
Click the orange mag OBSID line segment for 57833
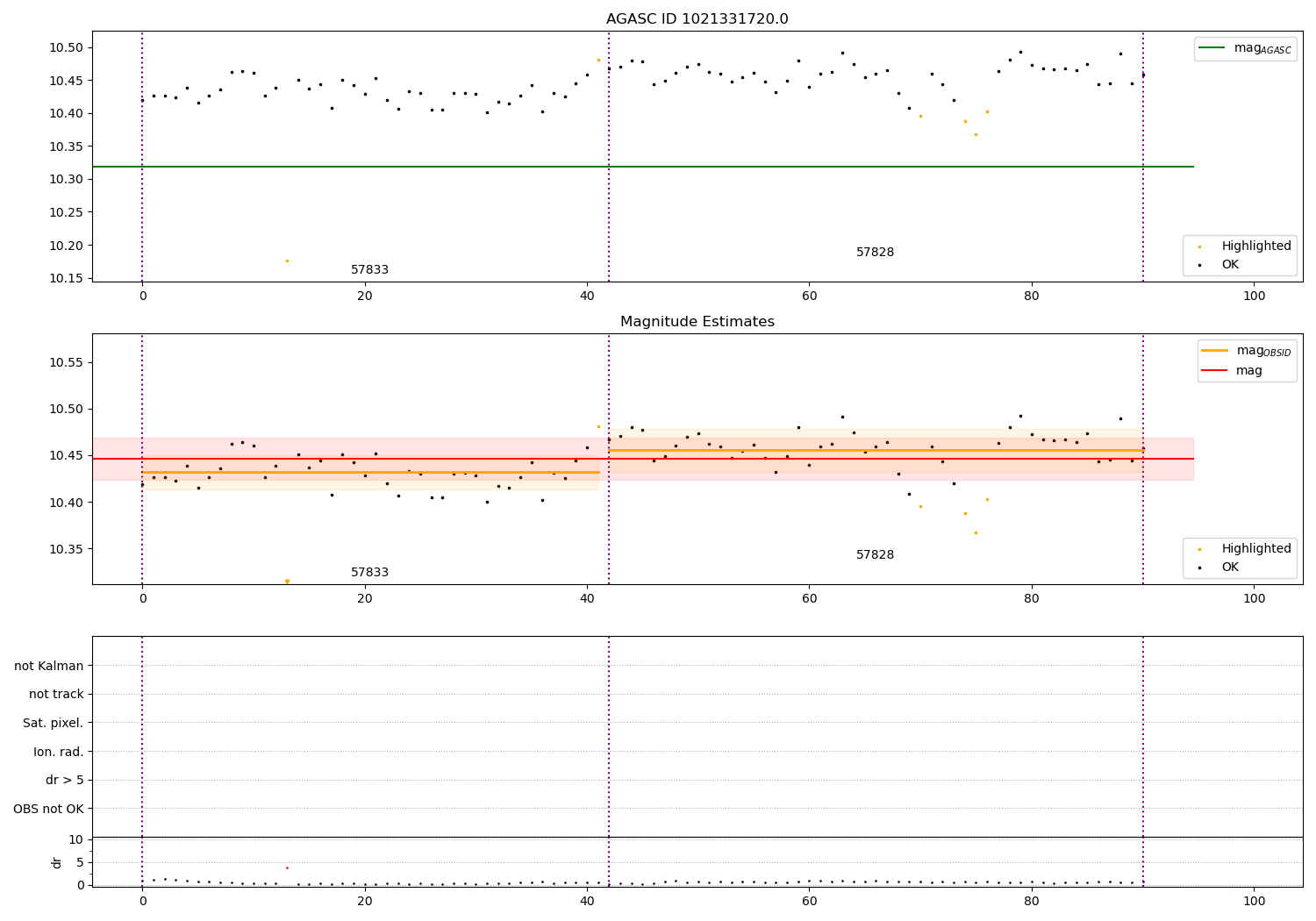370,472
